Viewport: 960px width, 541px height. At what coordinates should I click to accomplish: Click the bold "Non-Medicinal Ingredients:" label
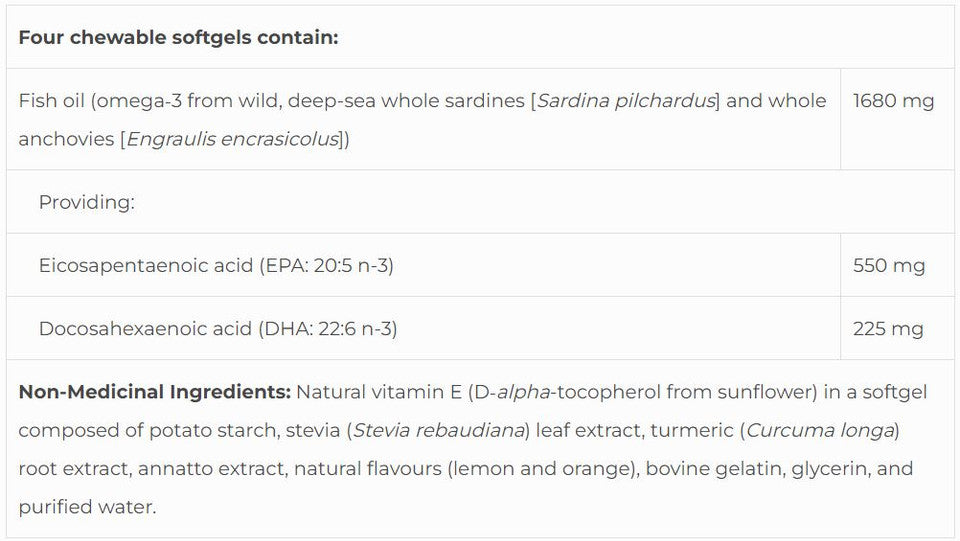154,392
